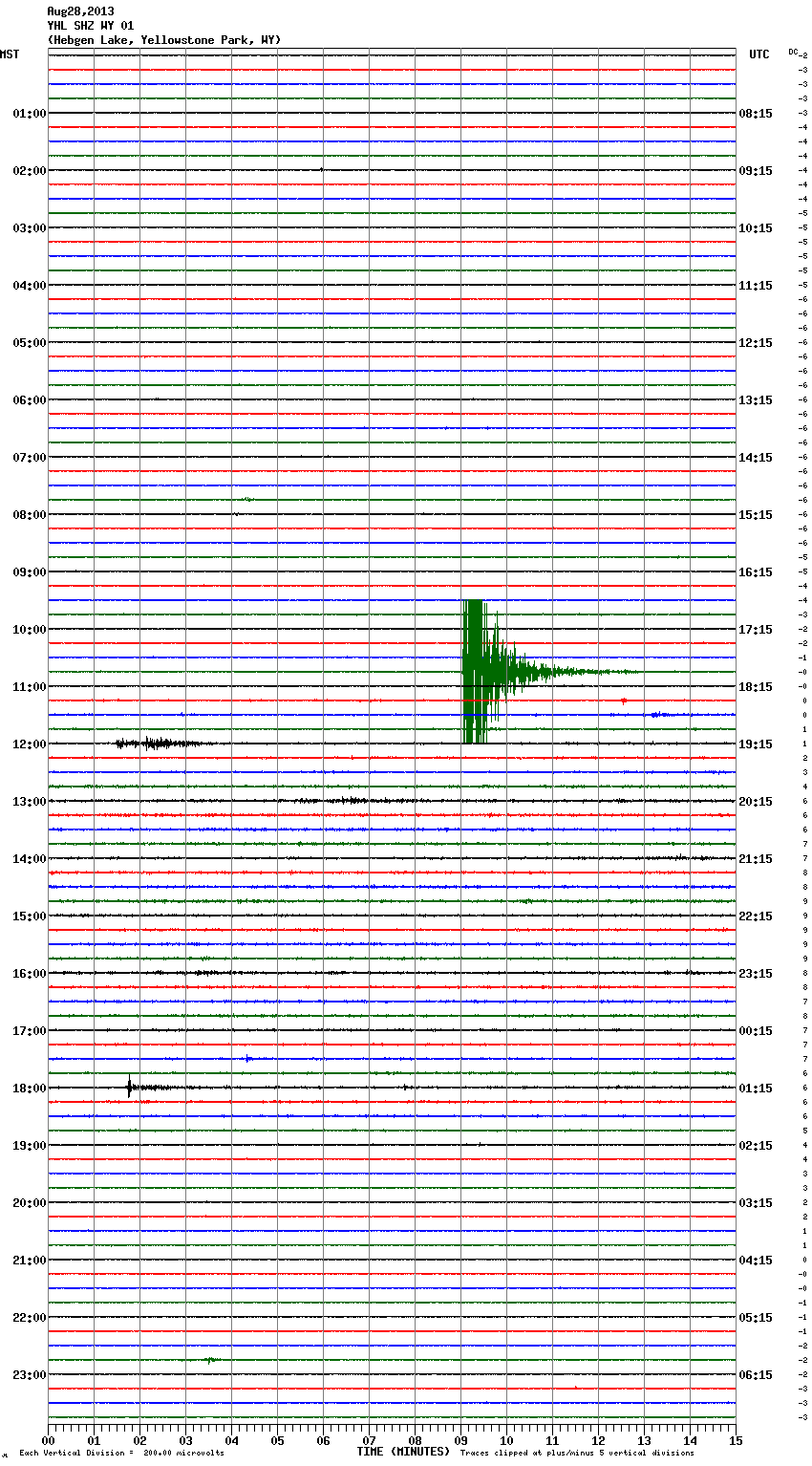Click the Traces clipped at plus/minus note
This screenshot has height=1466, width=812.
point(577,1454)
